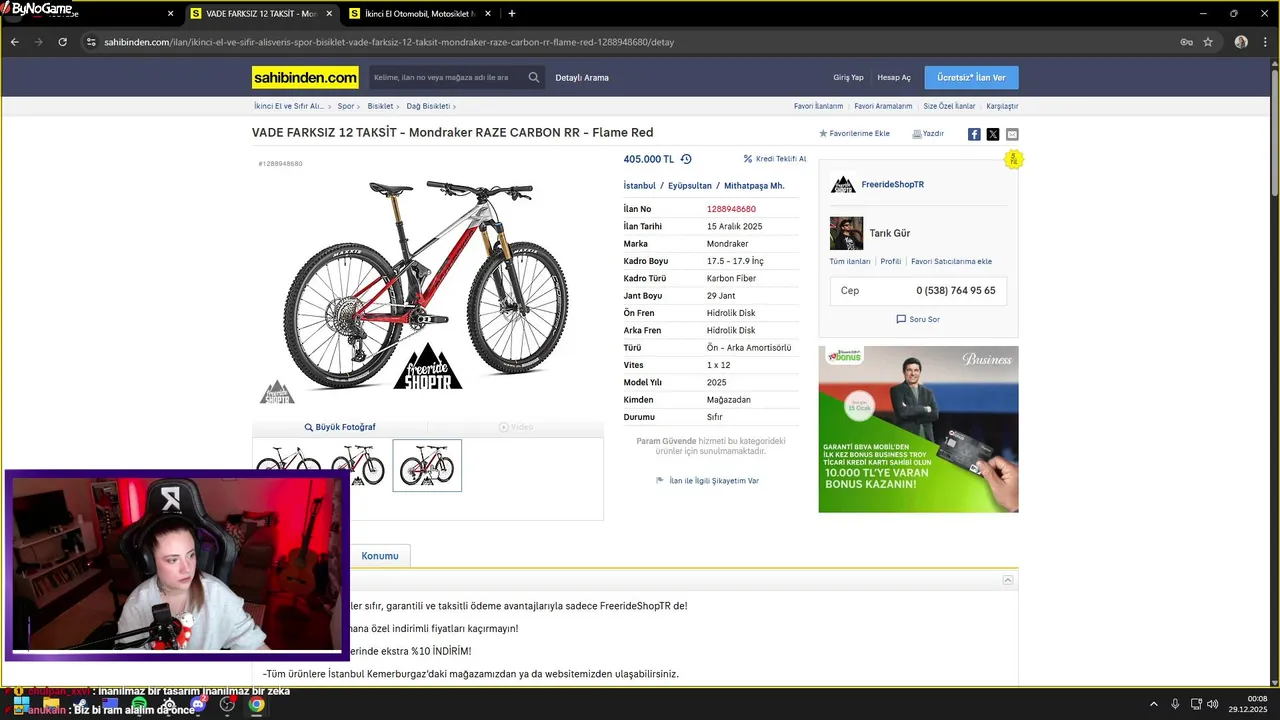The image size is (1280, 720).
Task: Open Size Özel İlanlar
Action: click(949, 106)
